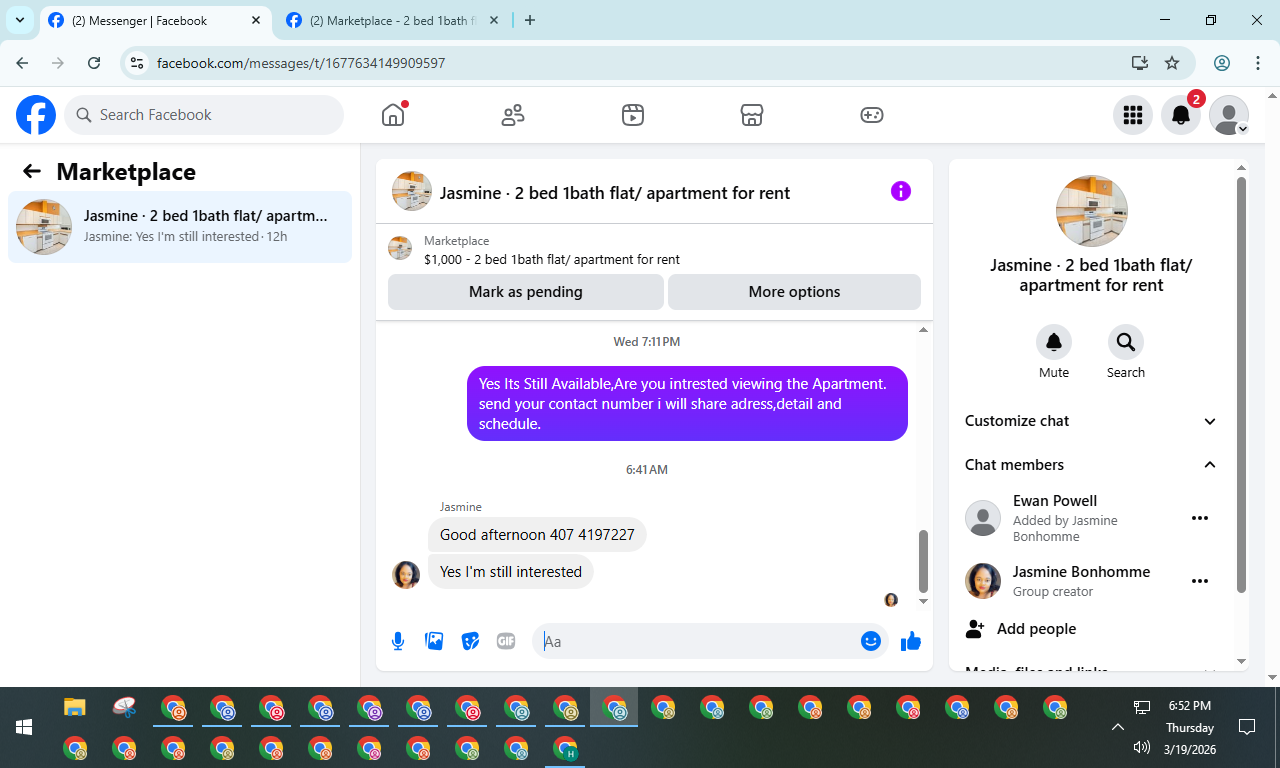Screen dimensions: 1280x768
Task: Open the Facebook Menu grid icon
Action: [1132, 115]
